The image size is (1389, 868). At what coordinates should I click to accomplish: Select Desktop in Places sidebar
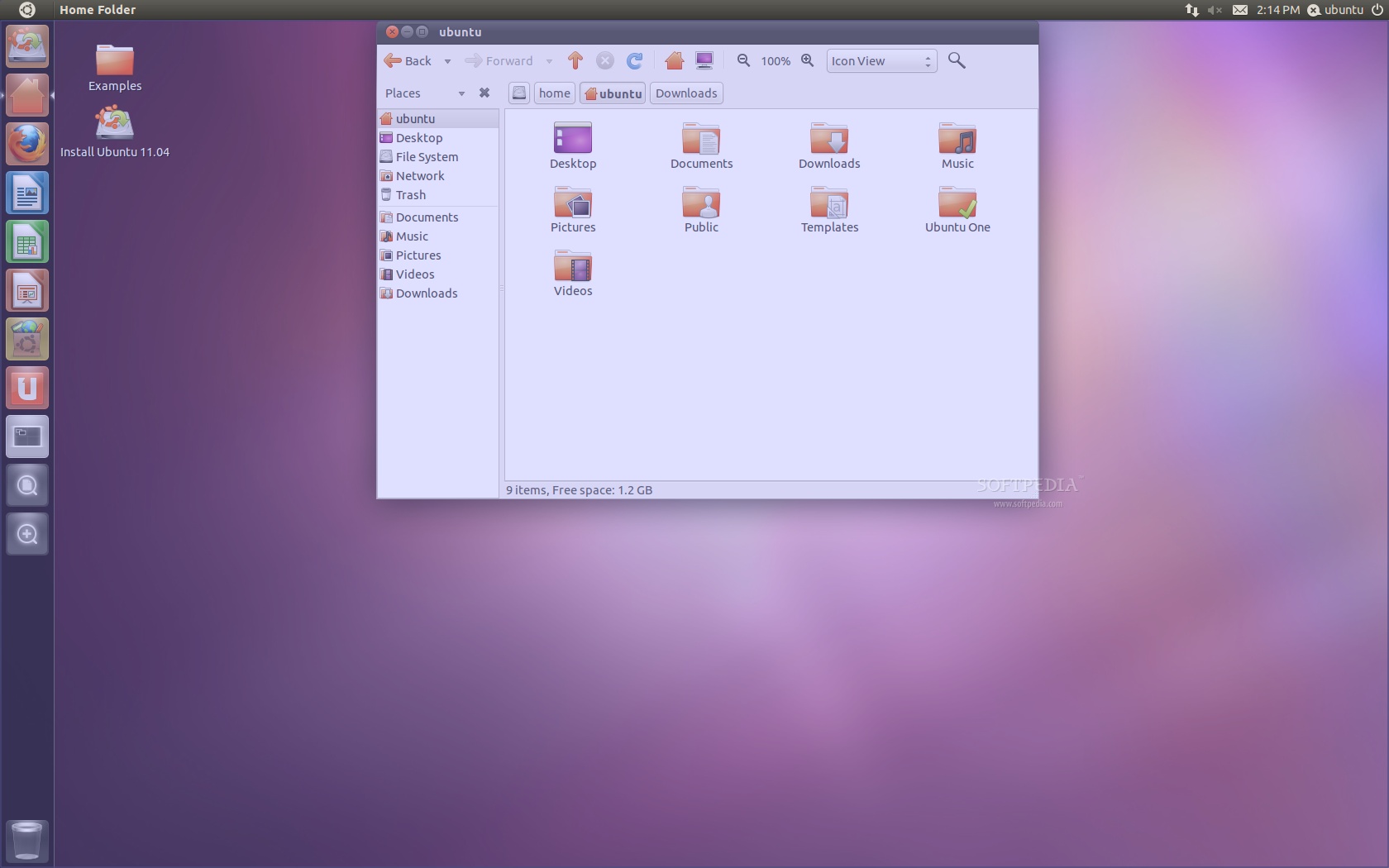pyautogui.click(x=438, y=137)
